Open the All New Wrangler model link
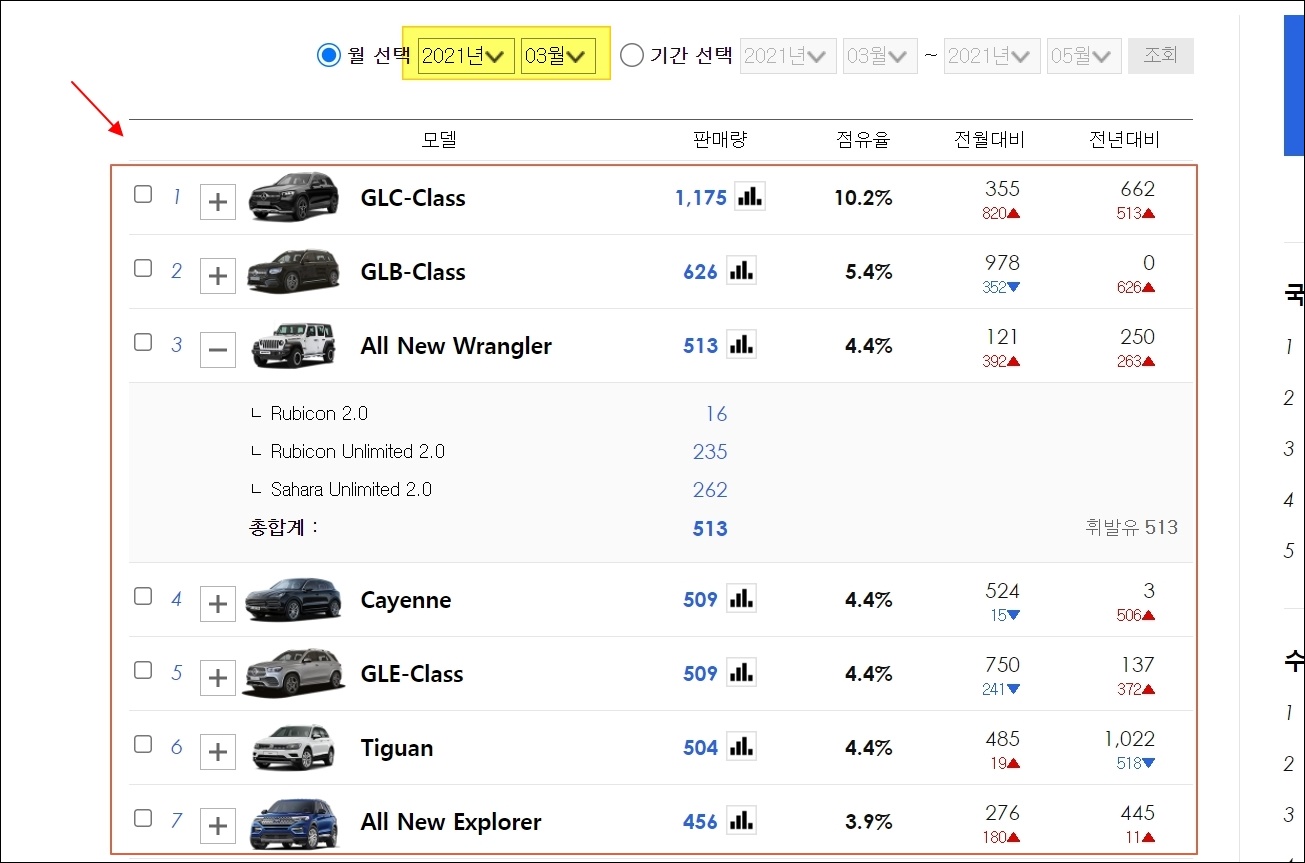Viewport: 1305px width, 863px height. (456, 346)
